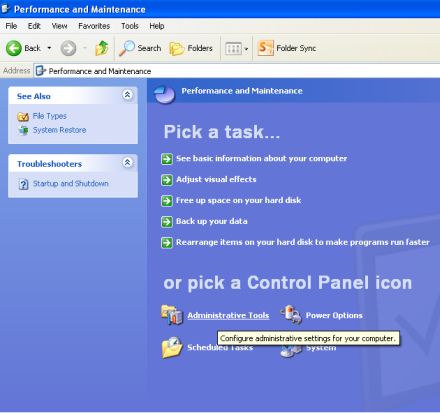The height and width of the screenshot is (413, 440).
Task: Open the Help menu
Action: [157, 26]
